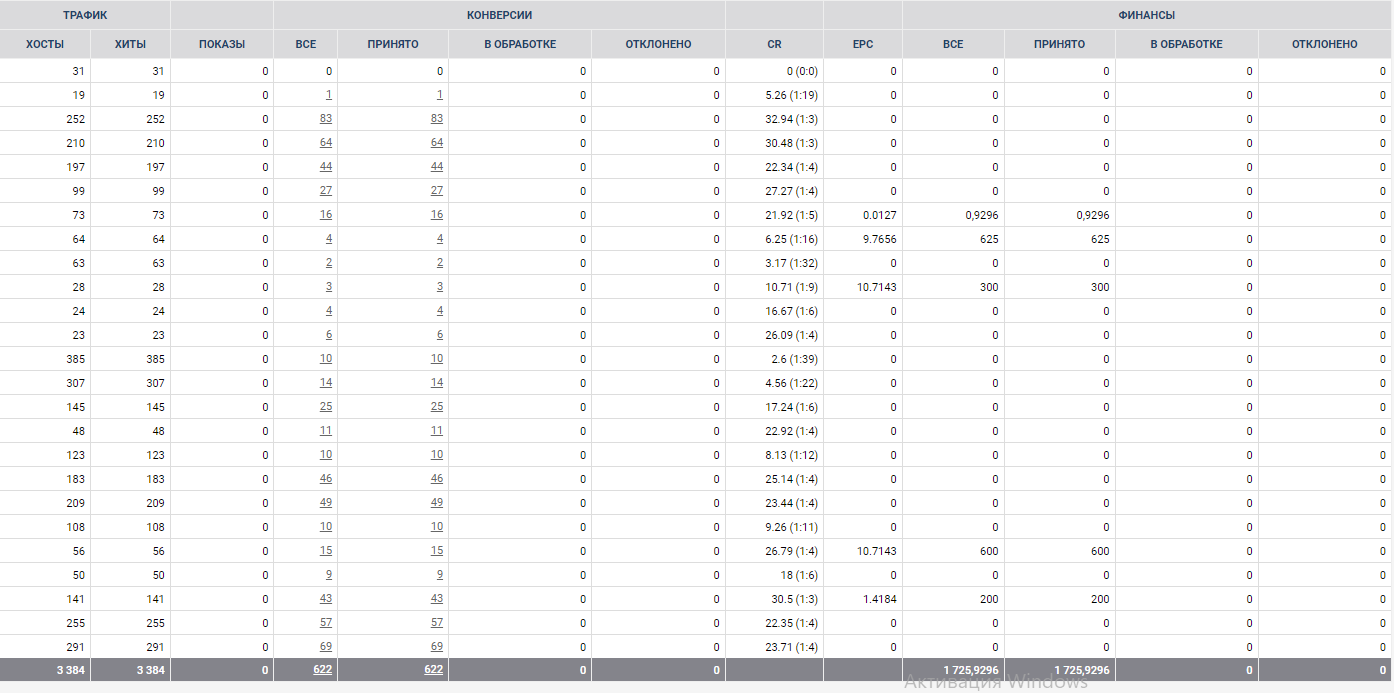The image size is (1394, 693).
Task: Select the В ОБРАБОТКЕ header under ФИНАНСЫ
Action: pos(1187,44)
